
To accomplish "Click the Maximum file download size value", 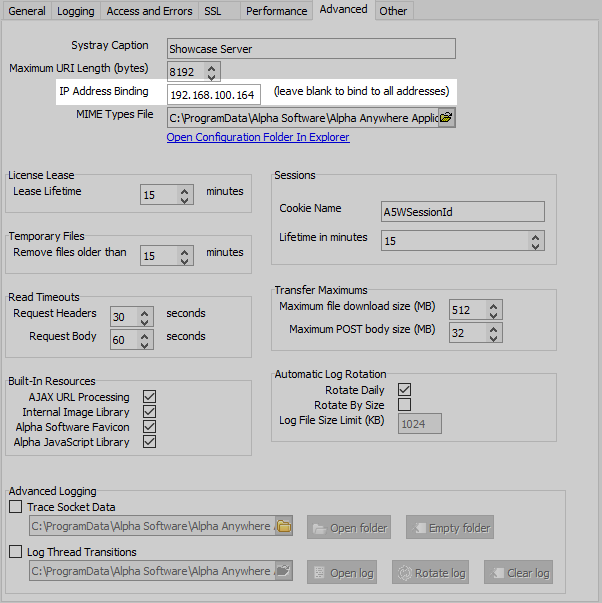I will pos(468,310).
